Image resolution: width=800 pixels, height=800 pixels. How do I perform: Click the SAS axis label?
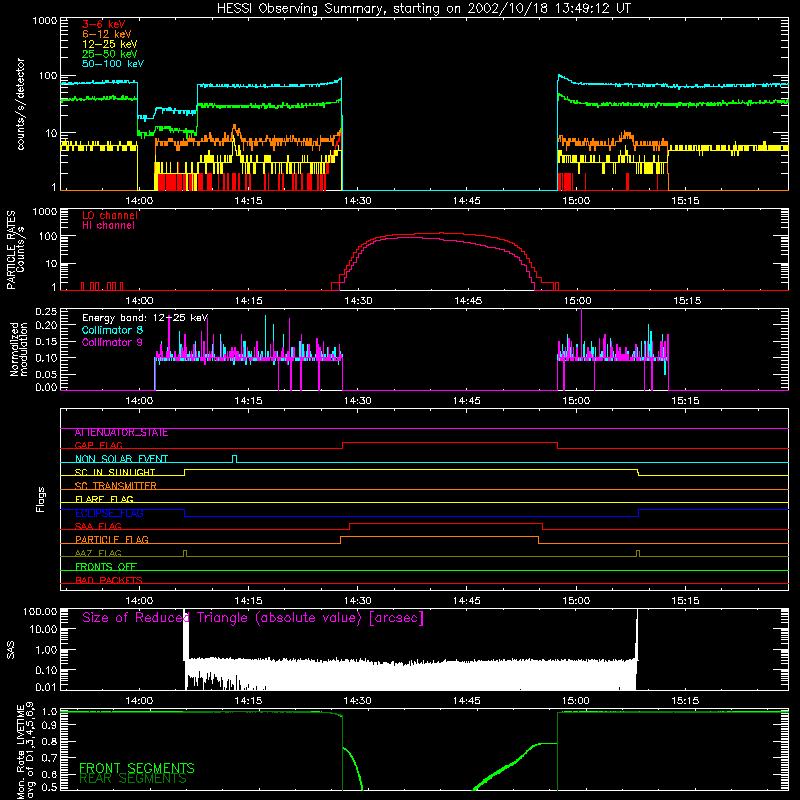pos(11,650)
